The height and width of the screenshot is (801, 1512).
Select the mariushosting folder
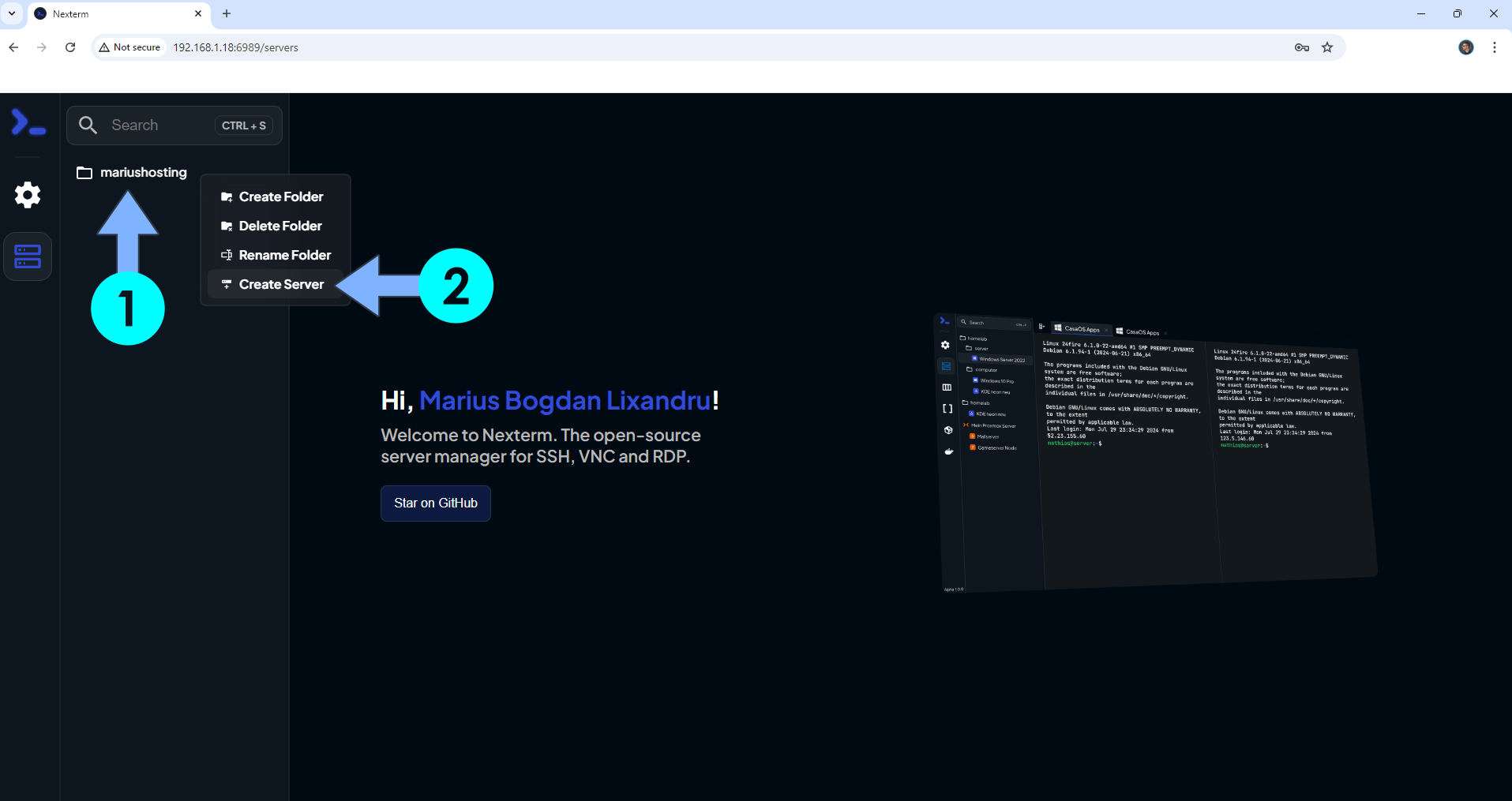132,172
